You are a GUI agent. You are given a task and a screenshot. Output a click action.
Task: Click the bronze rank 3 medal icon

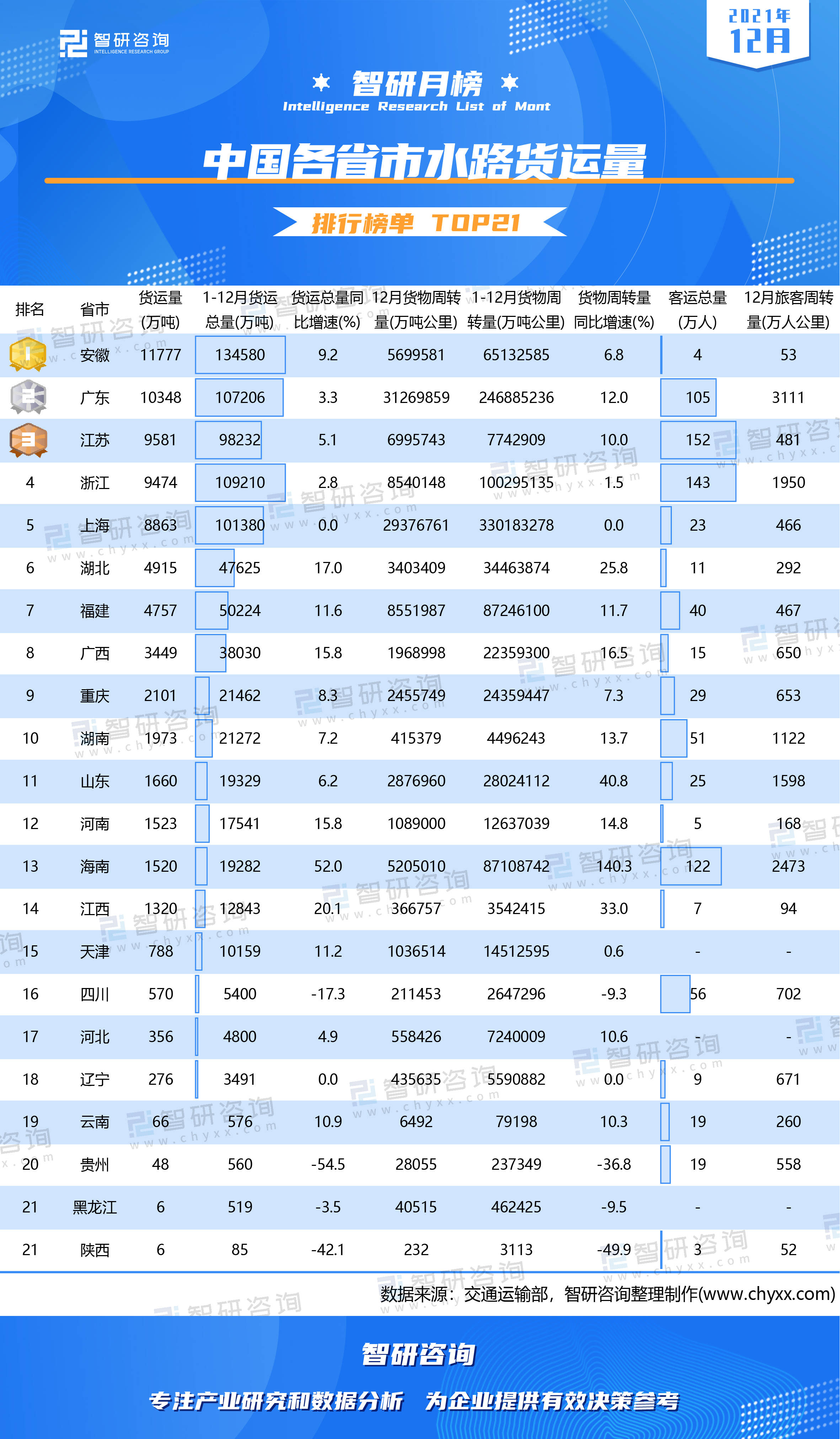coord(28,440)
